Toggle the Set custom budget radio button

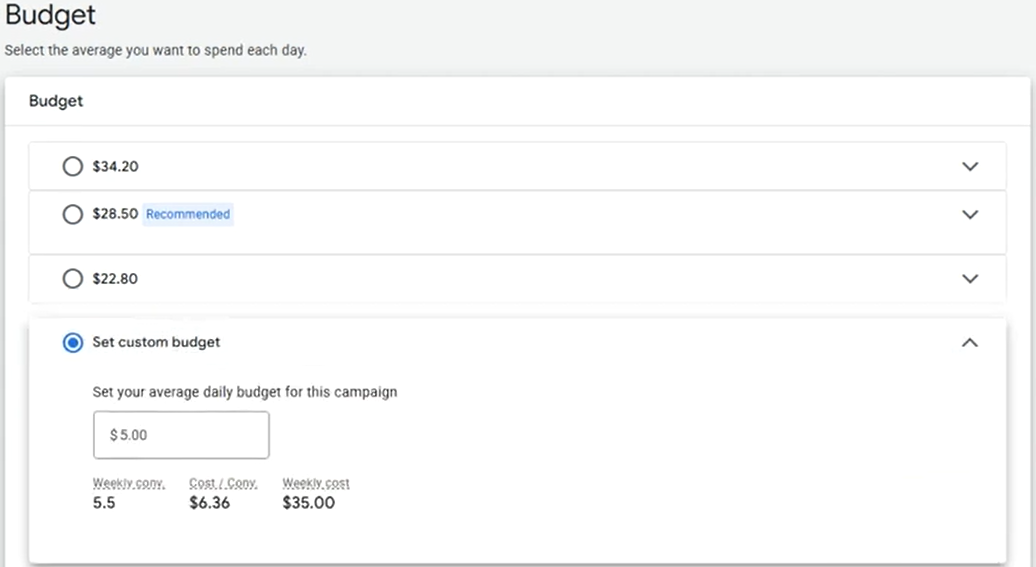[72, 342]
